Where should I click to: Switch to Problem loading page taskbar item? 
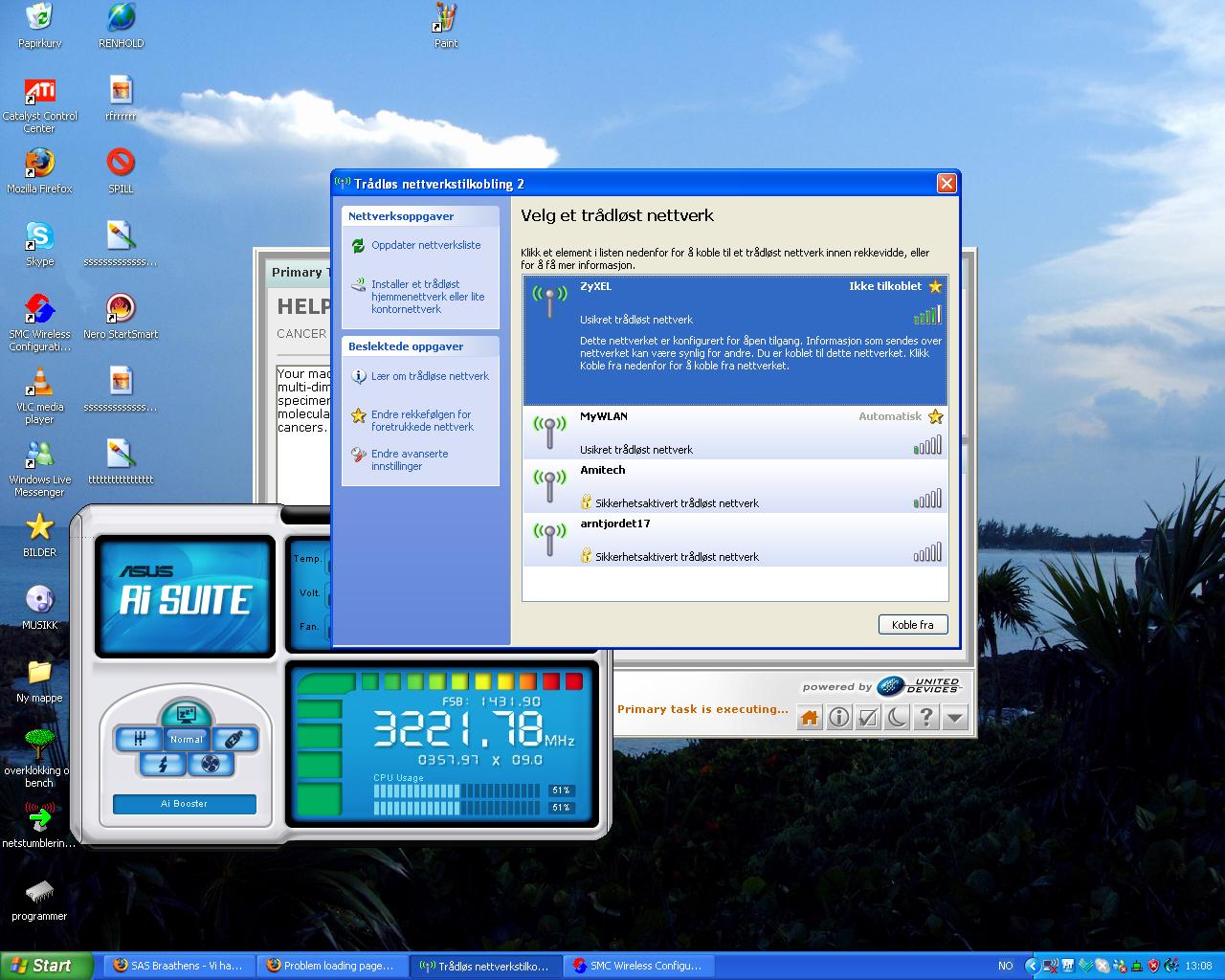(331, 966)
